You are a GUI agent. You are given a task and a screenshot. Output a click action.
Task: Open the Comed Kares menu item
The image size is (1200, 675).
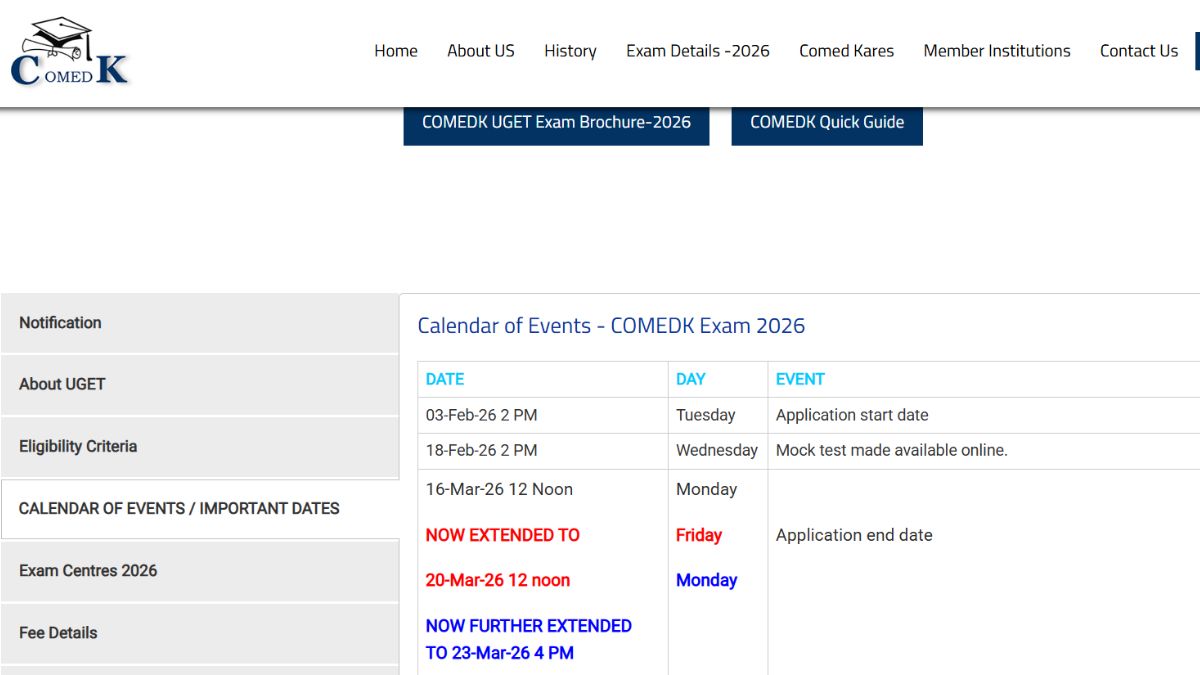[x=846, y=51]
